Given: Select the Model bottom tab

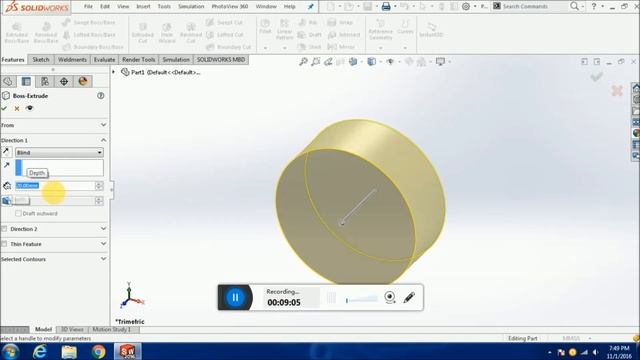Looking at the screenshot, I should point(43,329).
